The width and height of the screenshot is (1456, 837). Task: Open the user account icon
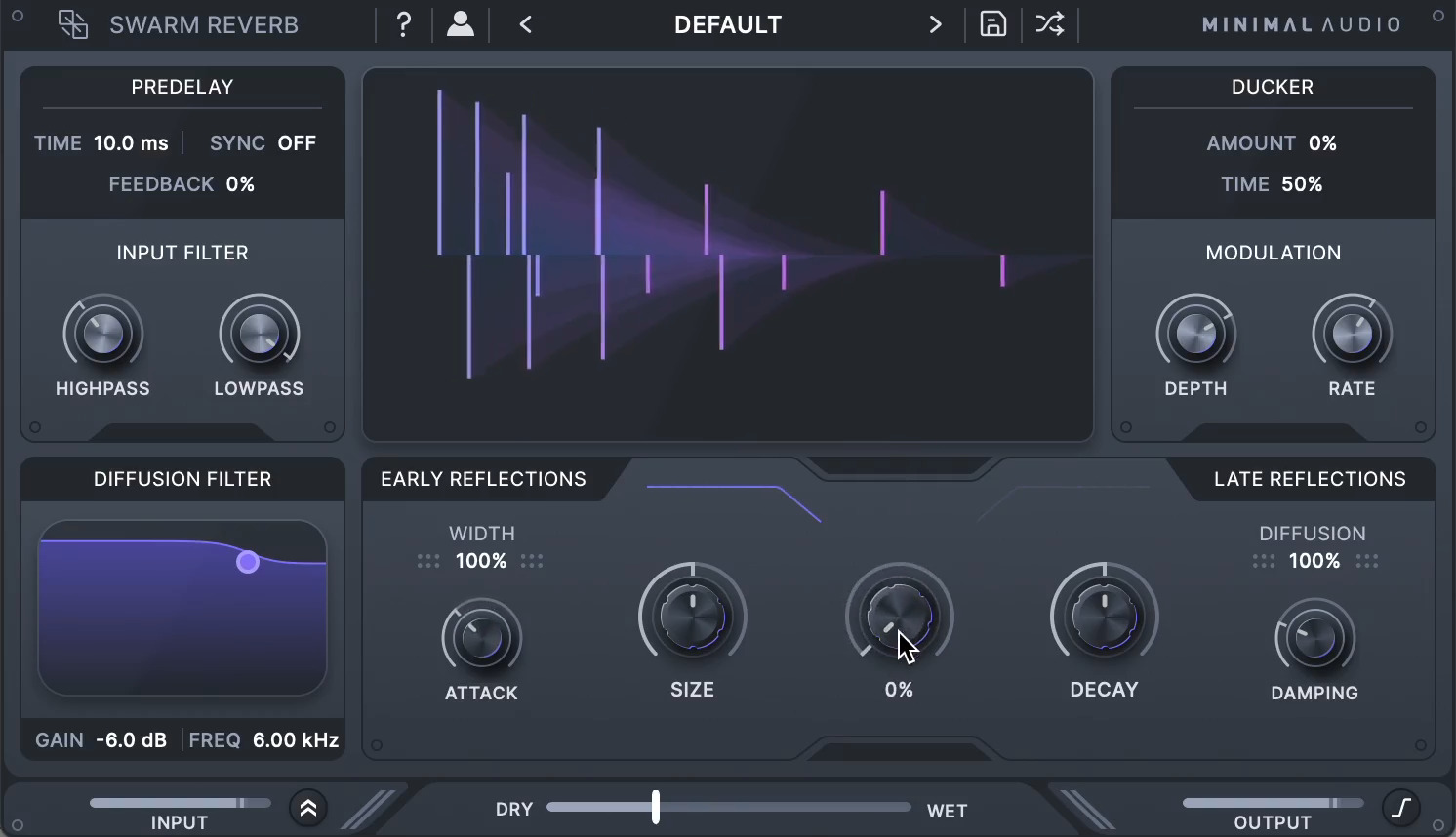tap(461, 24)
